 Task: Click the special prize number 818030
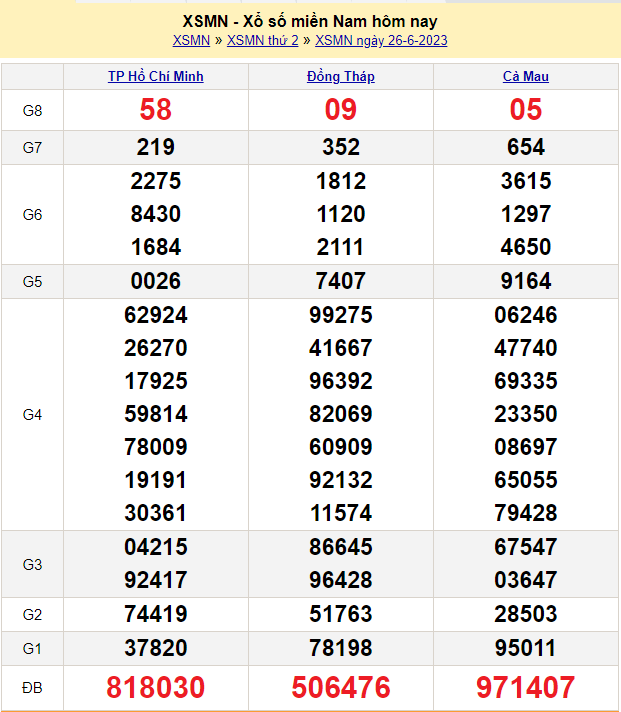point(156,687)
